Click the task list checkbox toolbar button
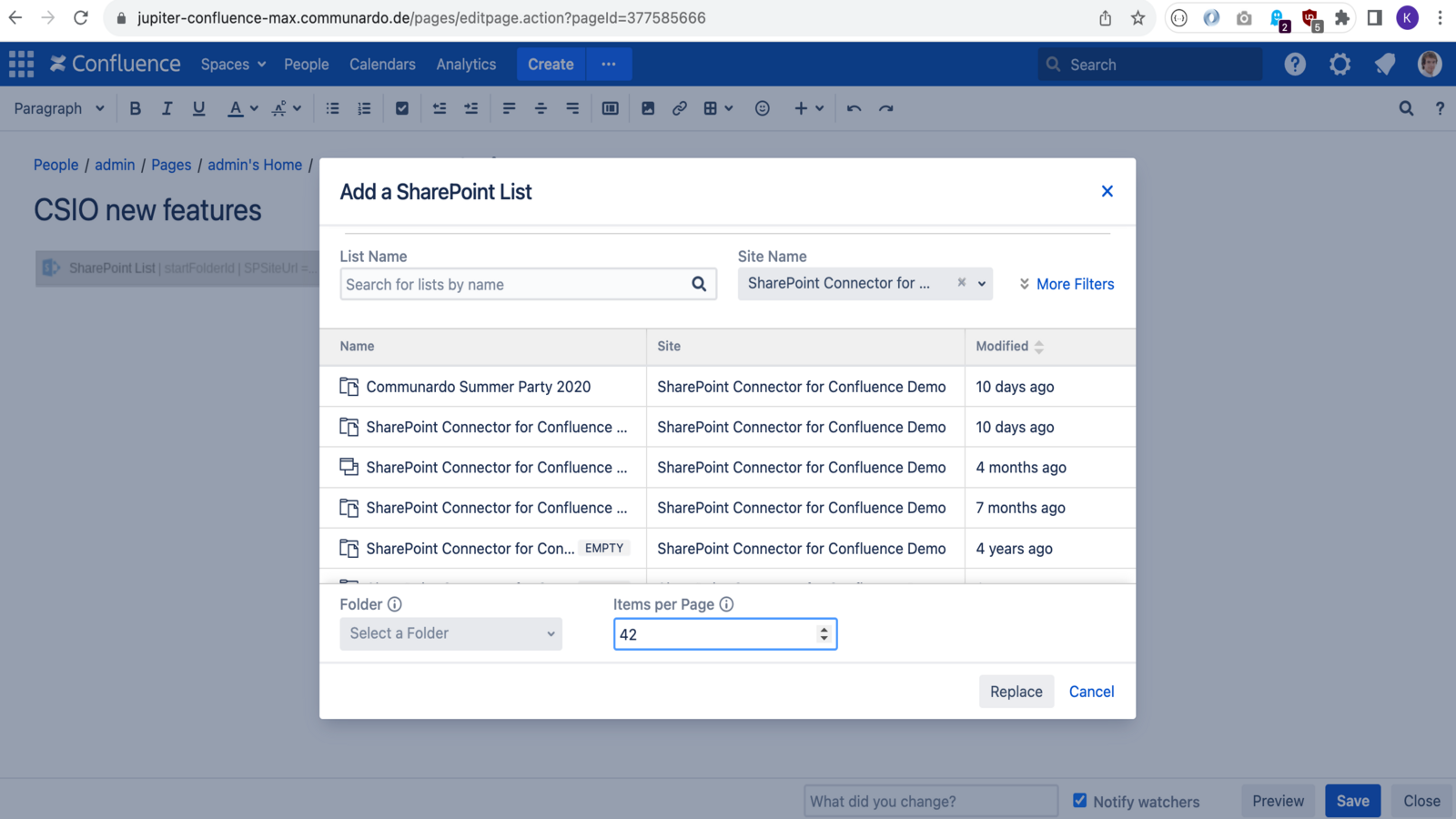 (401, 108)
